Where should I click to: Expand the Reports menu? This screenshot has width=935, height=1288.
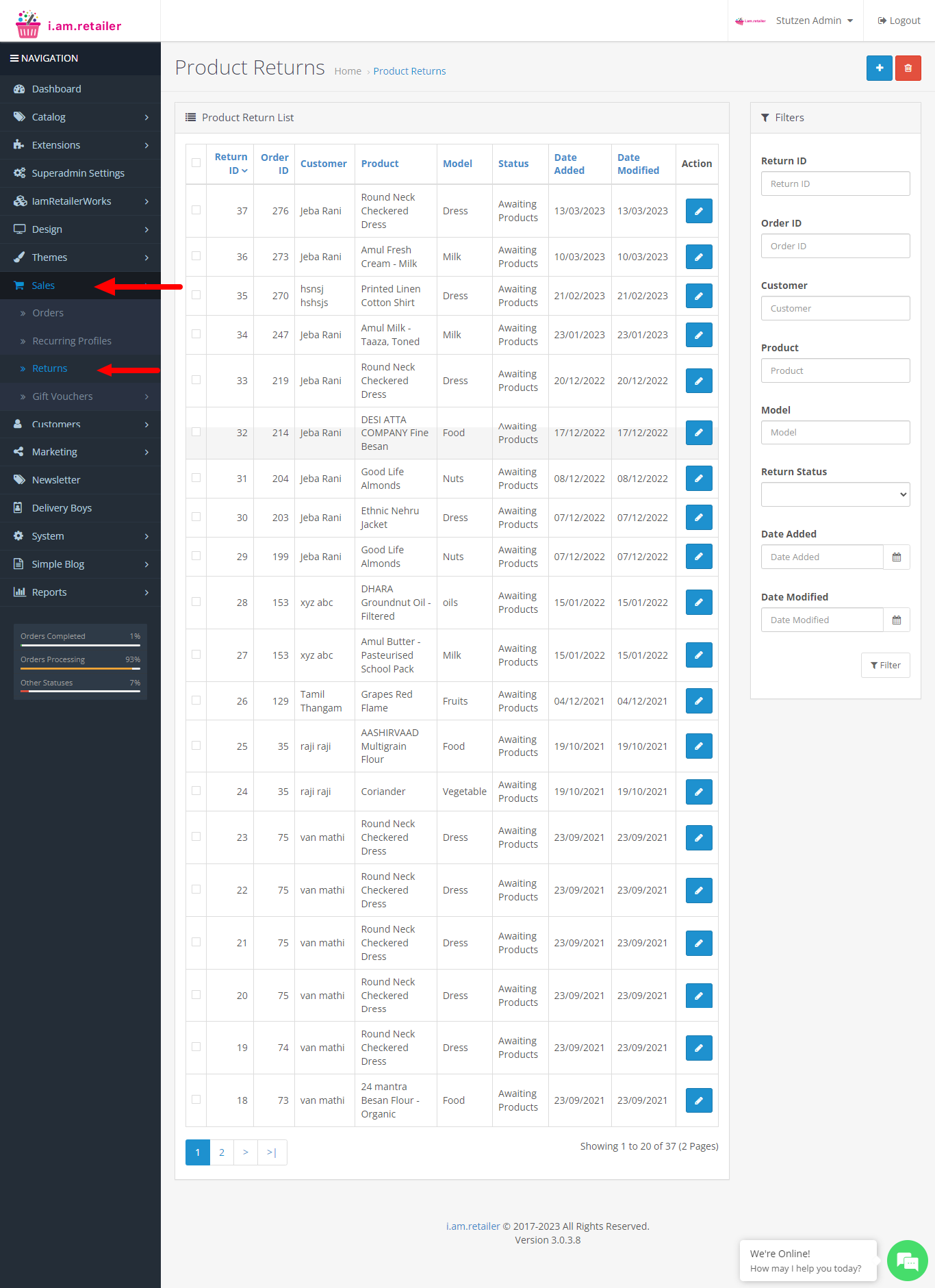coord(80,592)
